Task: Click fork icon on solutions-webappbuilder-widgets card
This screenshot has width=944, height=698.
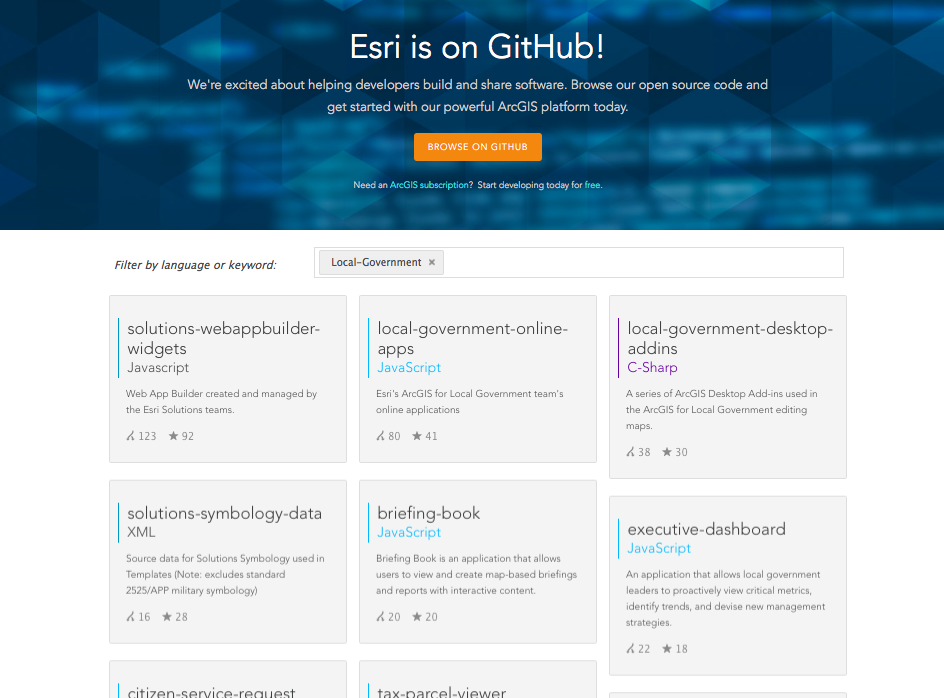Action: pyautogui.click(x=130, y=436)
